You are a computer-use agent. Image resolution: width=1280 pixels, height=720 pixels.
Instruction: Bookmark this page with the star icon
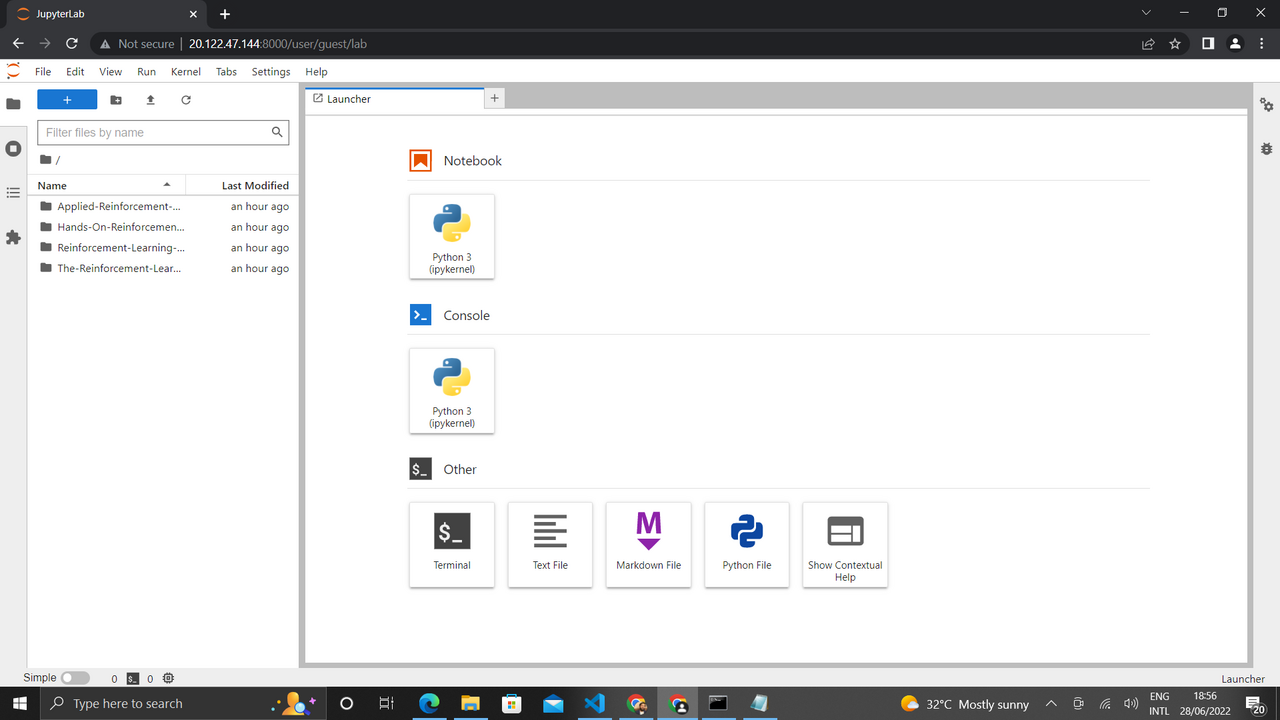click(1175, 44)
